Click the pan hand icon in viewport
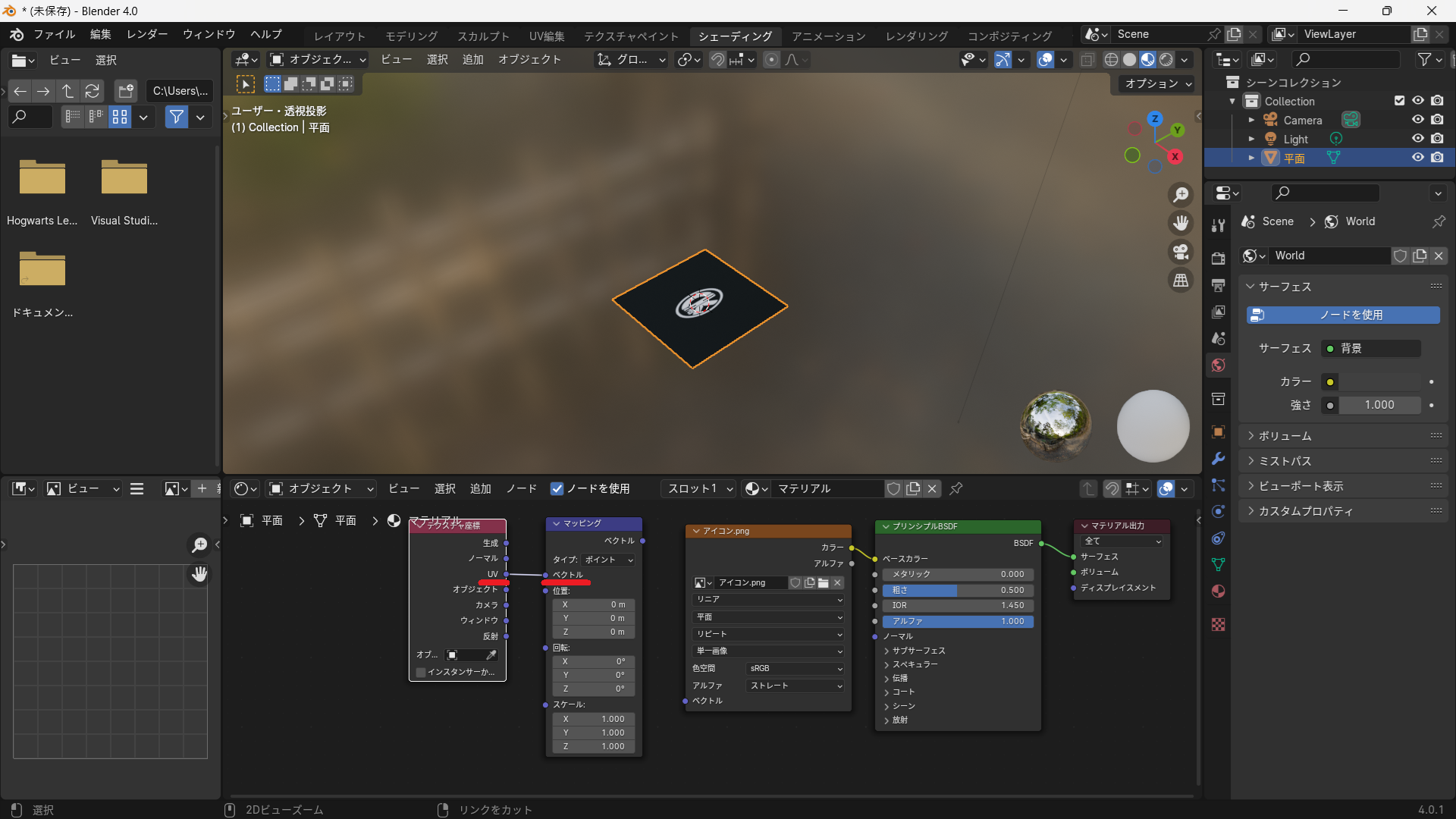This screenshot has height=819, width=1456. click(1181, 223)
